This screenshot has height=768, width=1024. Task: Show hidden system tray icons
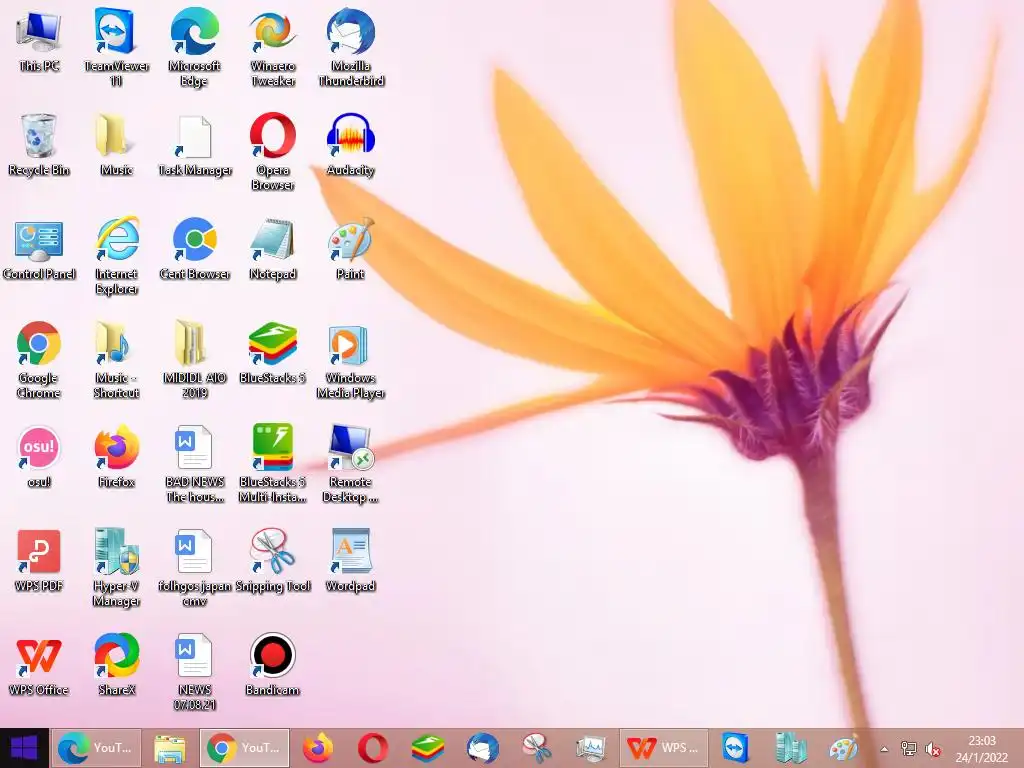click(884, 749)
